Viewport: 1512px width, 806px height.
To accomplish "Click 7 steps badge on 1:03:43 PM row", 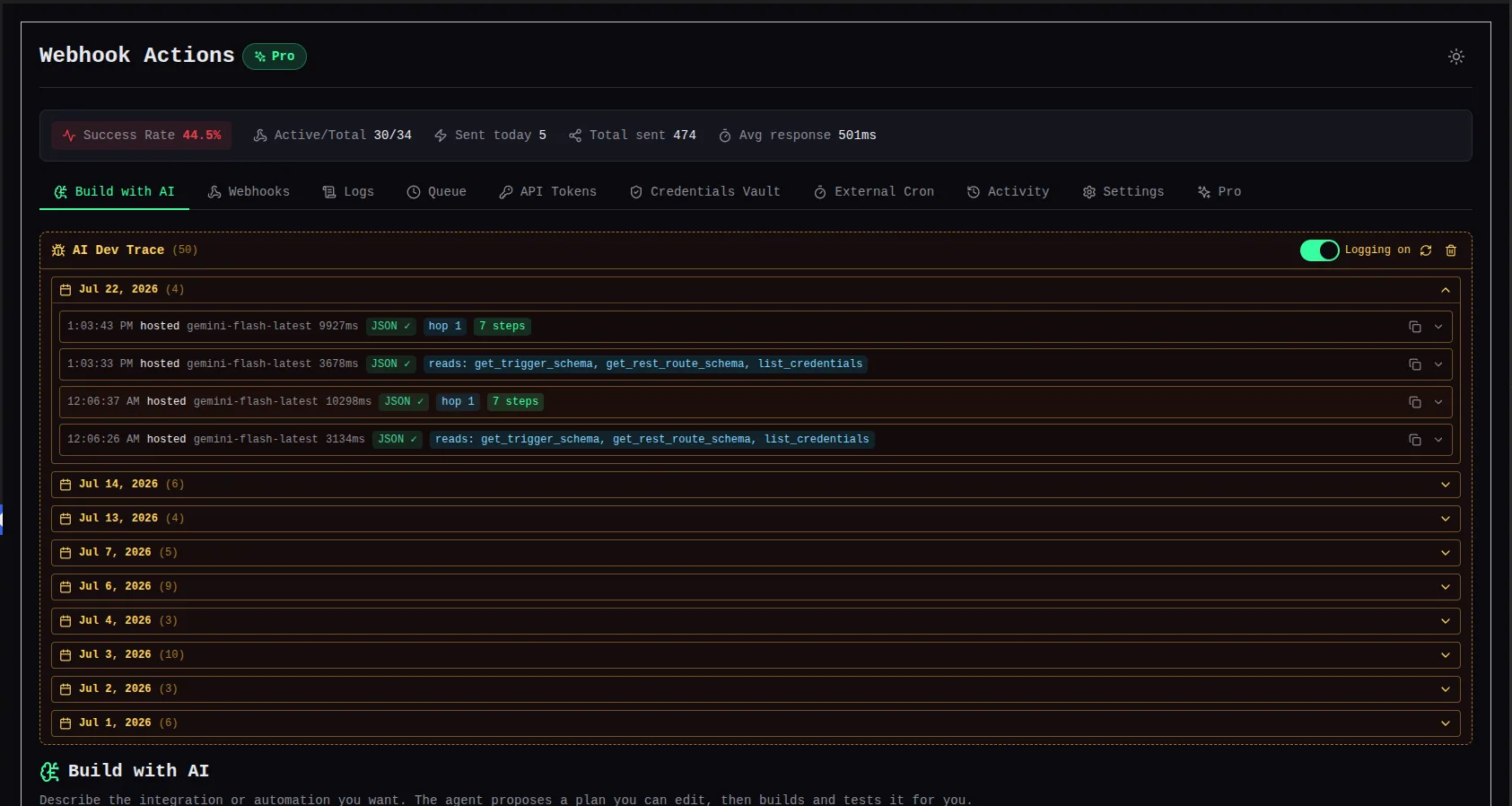I will point(502,327).
